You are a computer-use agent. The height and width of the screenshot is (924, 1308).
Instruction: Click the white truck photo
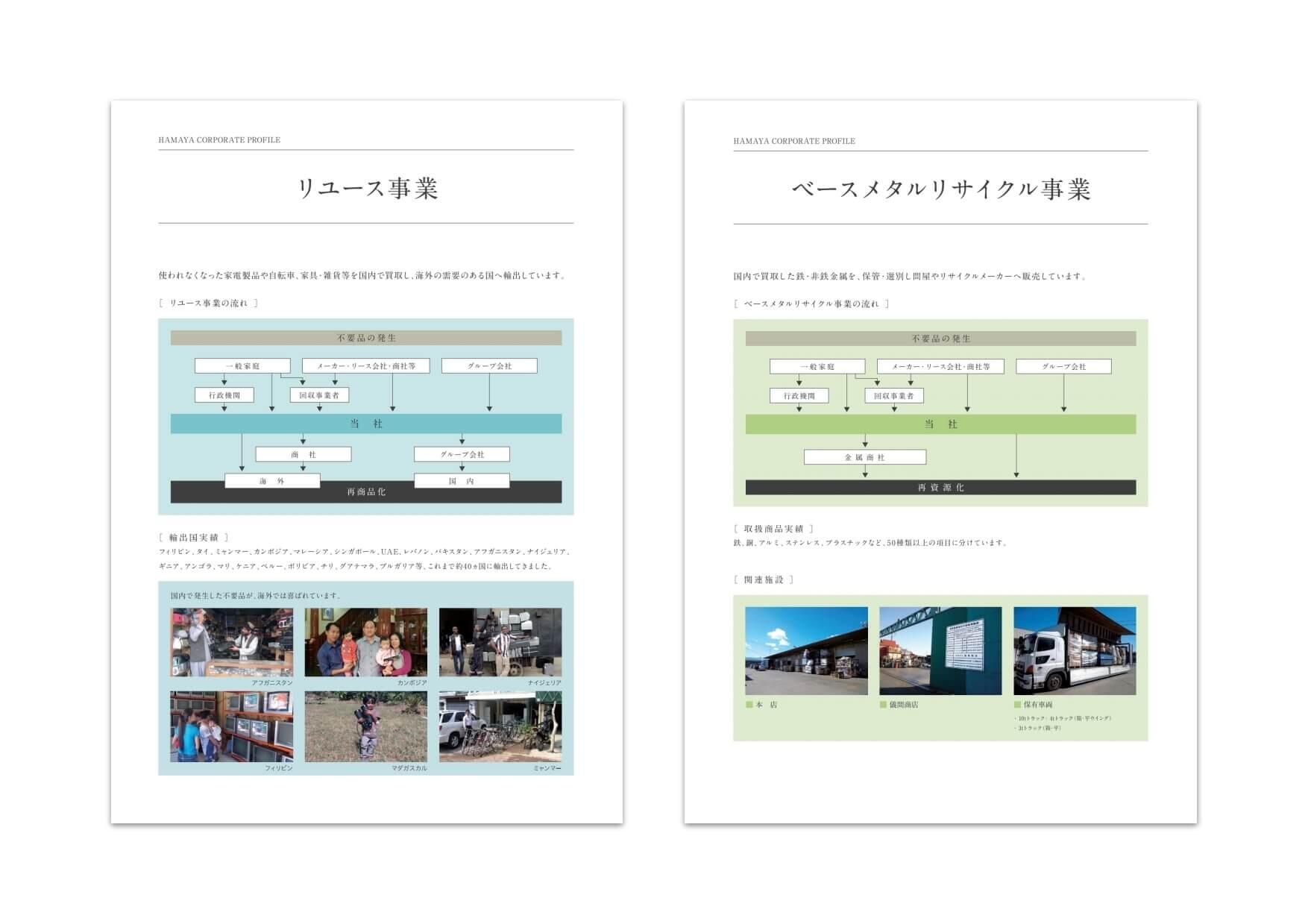click(x=1075, y=651)
